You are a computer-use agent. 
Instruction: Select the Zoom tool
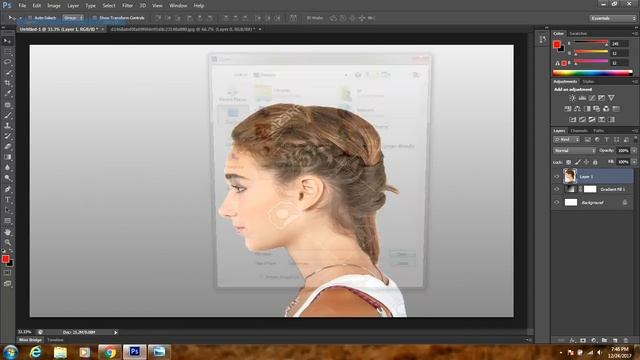(x=7, y=242)
